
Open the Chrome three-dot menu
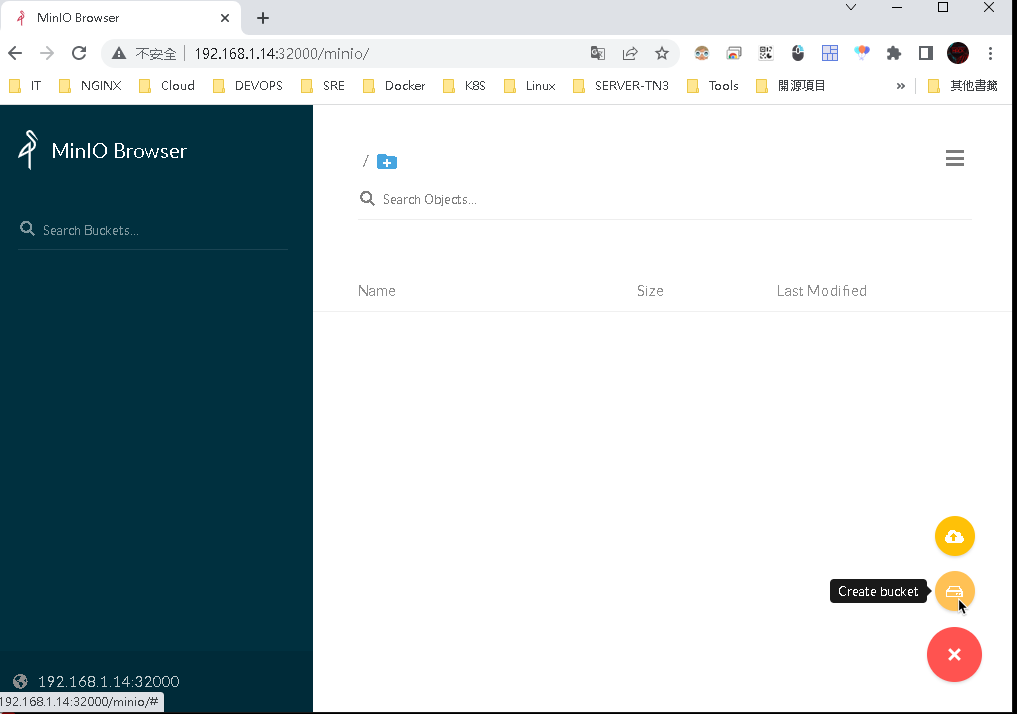pyautogui.click(x=990, y=53)
